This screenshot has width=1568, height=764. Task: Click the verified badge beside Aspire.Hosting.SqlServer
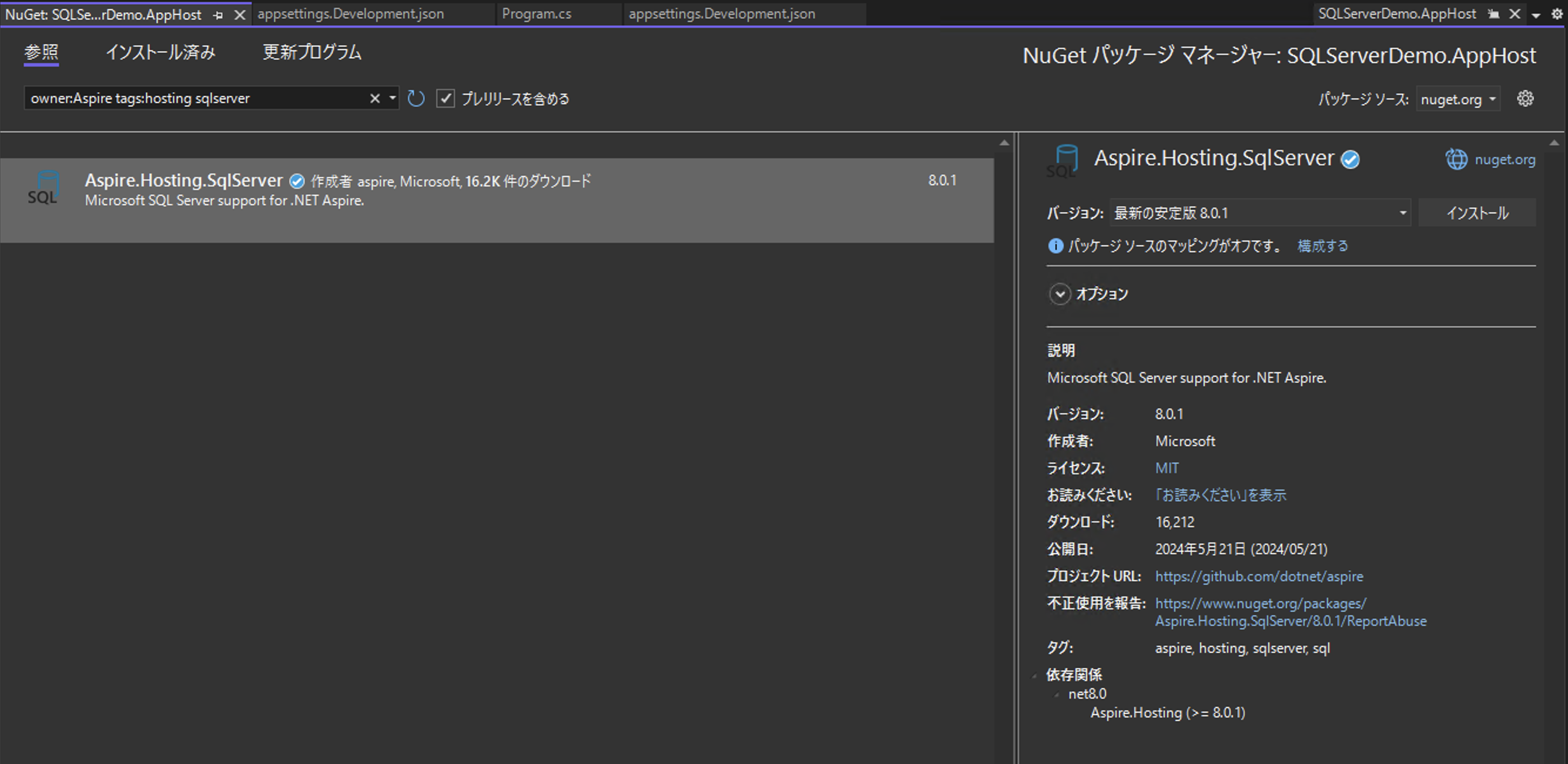pos(296,180)
